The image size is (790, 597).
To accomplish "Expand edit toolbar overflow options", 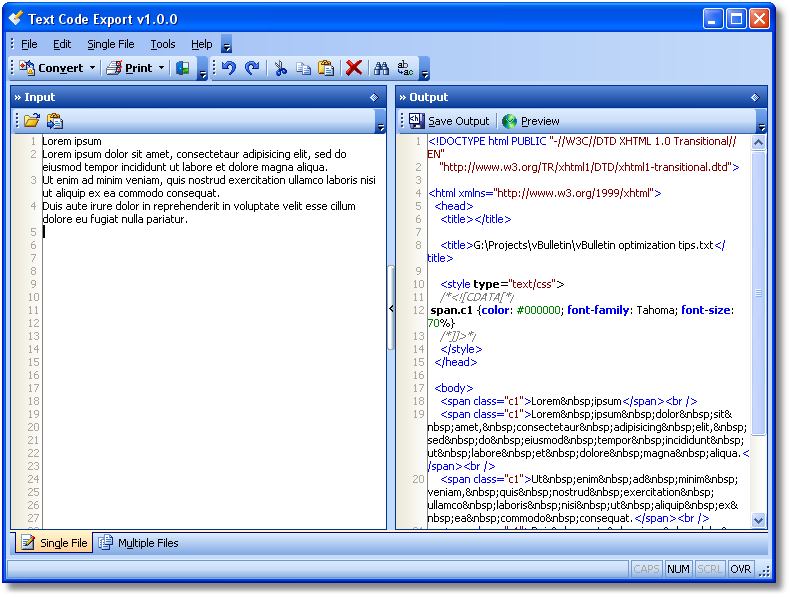I will point(425,69).
